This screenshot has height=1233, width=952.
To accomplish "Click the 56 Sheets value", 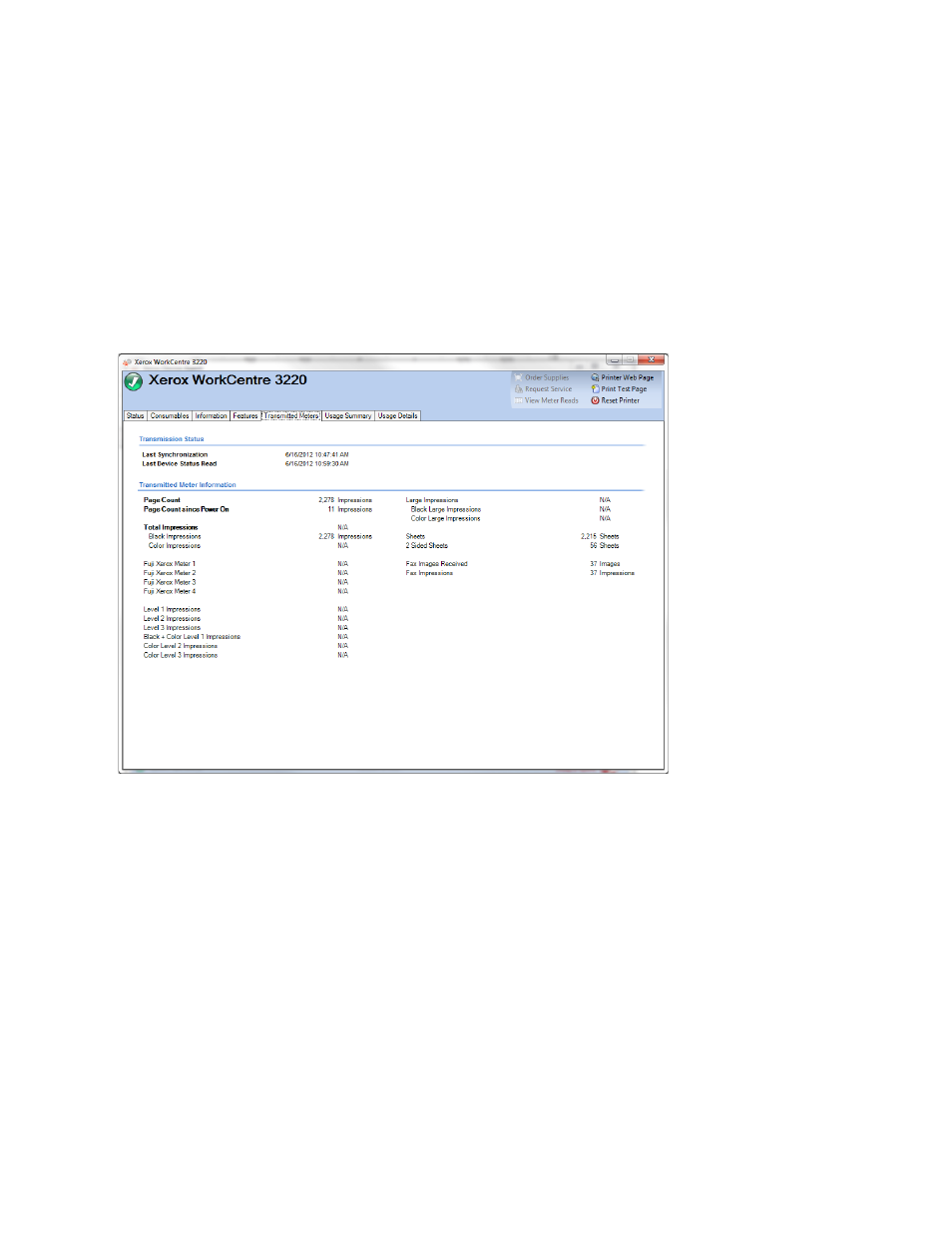I will coord(605,546).
